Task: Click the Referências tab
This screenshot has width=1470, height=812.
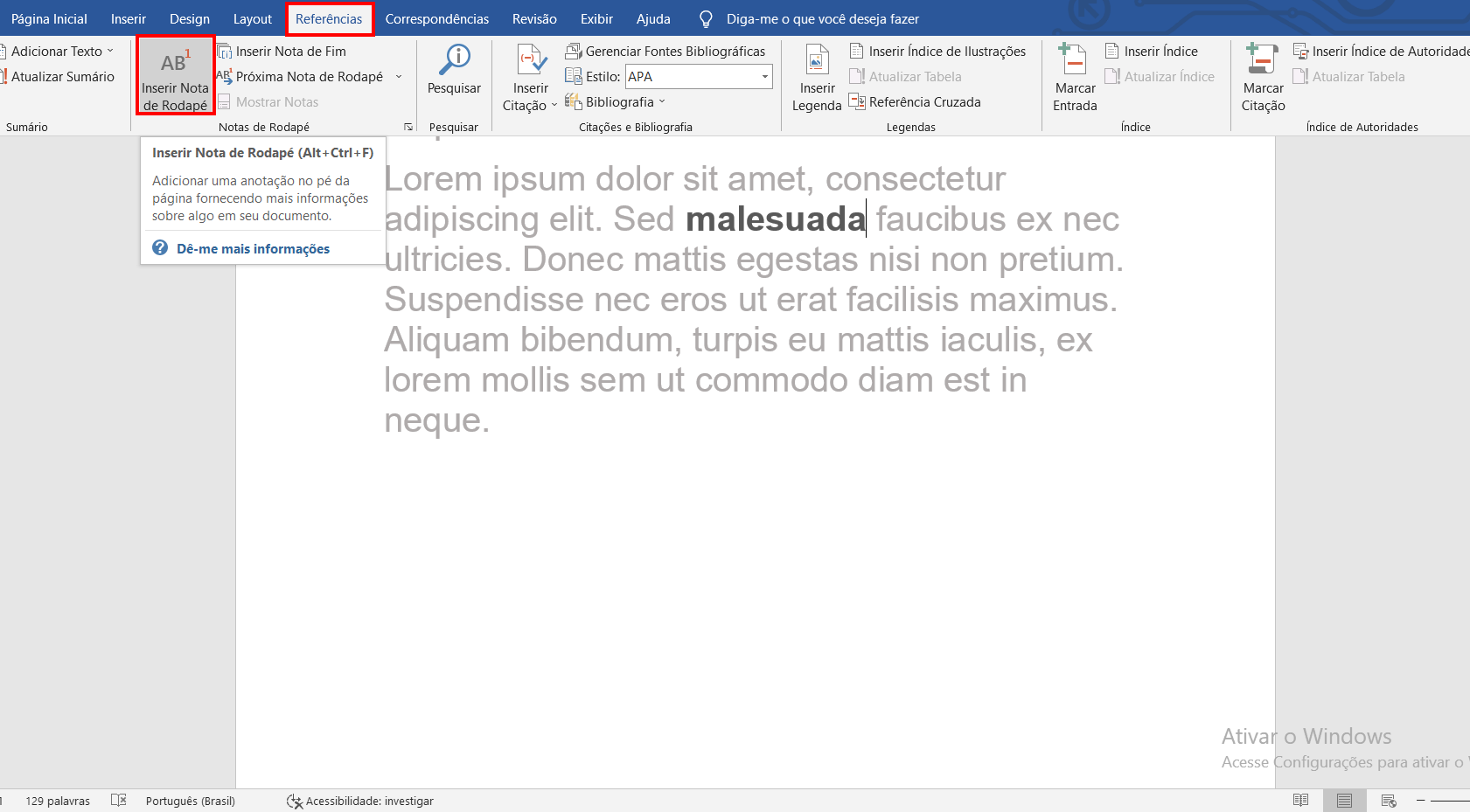Action: pos(329,18)
